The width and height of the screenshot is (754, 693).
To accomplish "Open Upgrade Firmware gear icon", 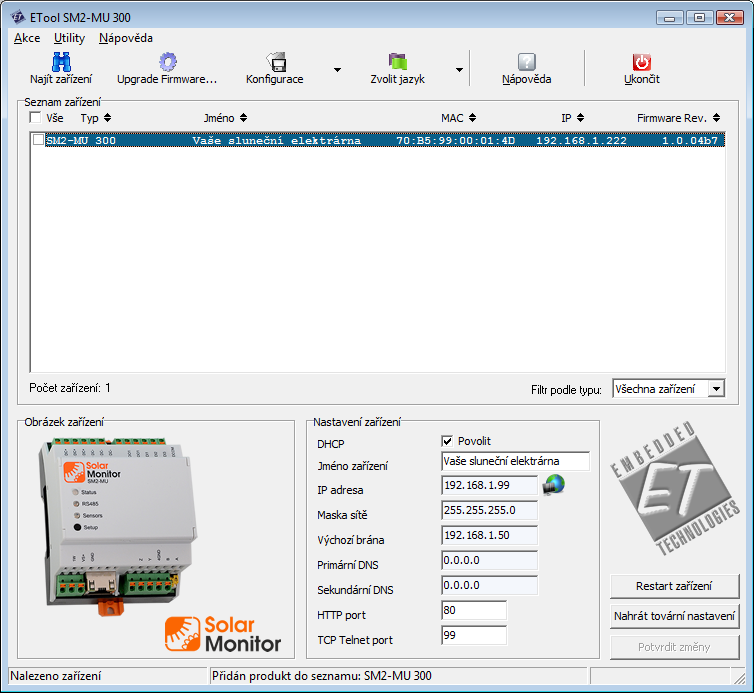I will click(x=167, y=62).
